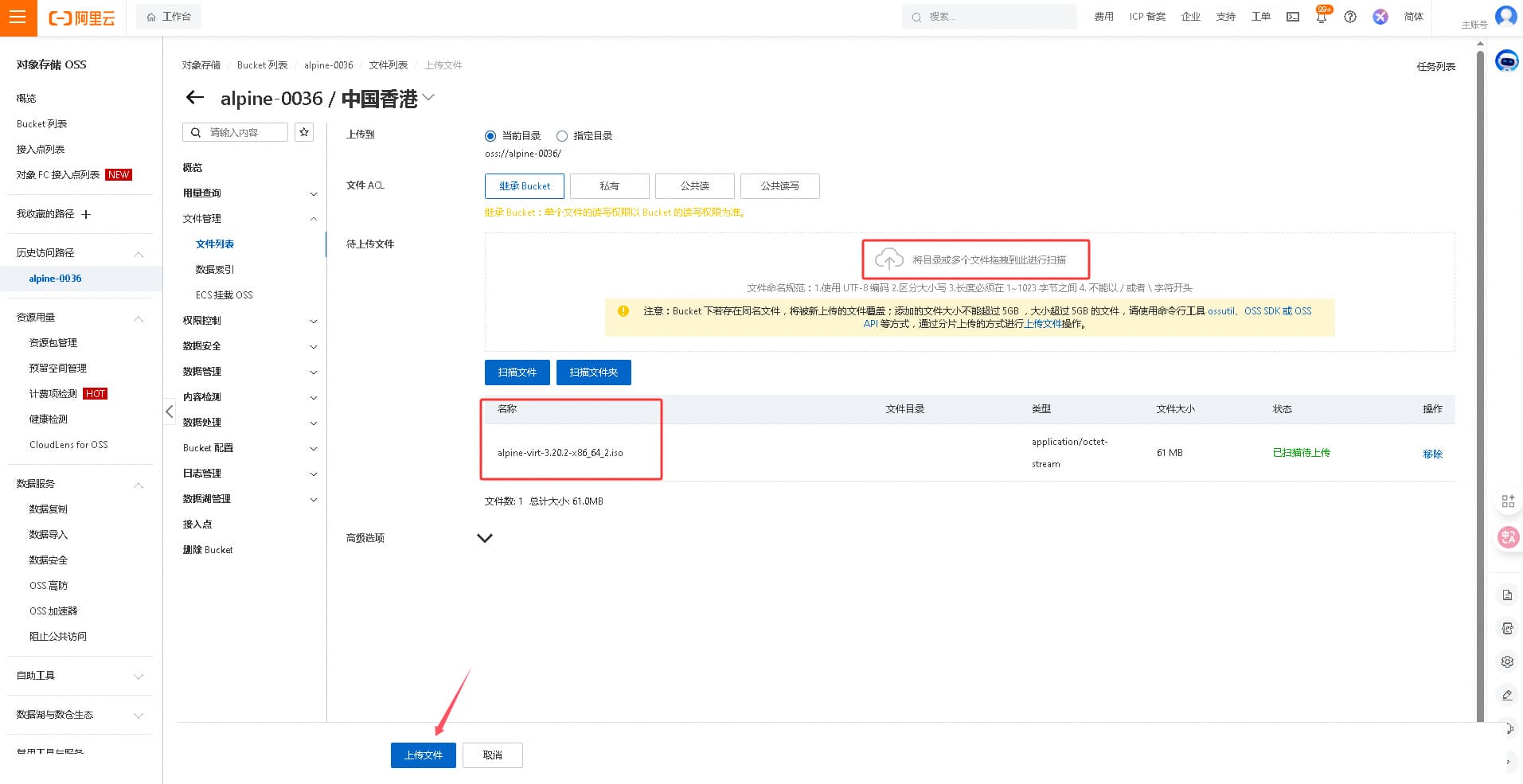Click the 上传文件 button
Image resolution: width=1523 pixels, height=784 pixels.
(x=423, y=755)
